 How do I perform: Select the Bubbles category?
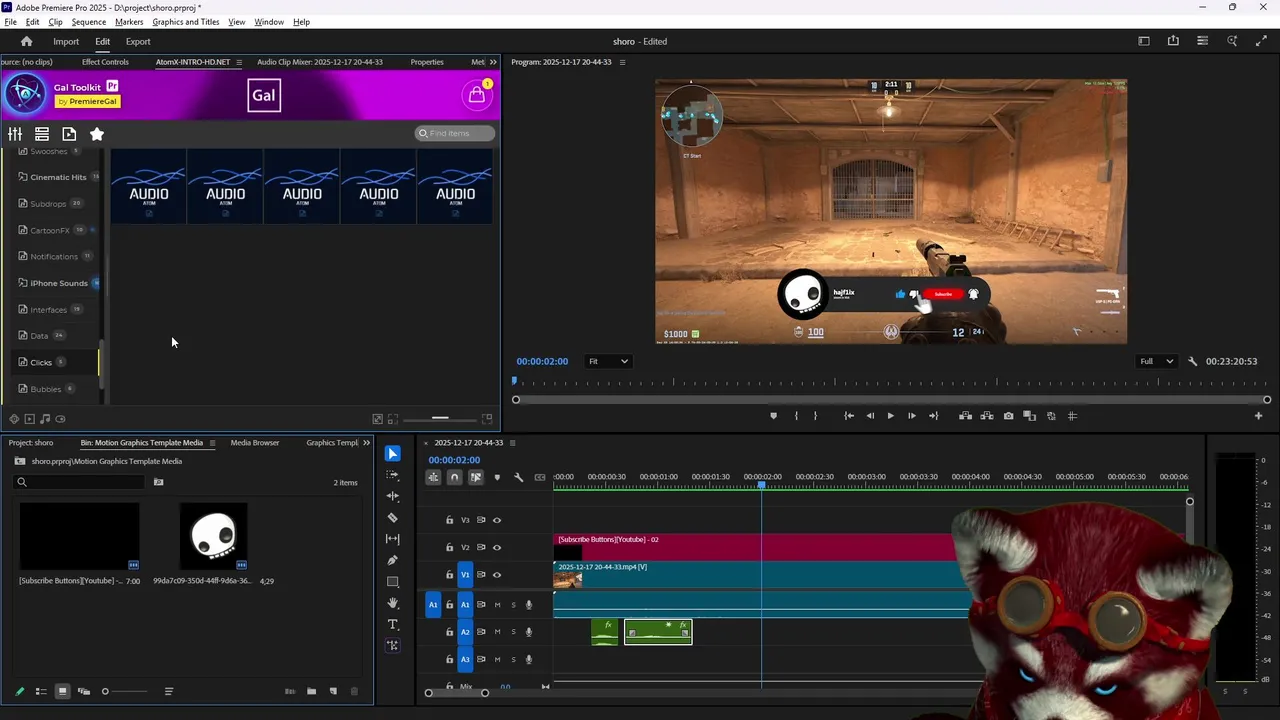click(x=45, y=389)
